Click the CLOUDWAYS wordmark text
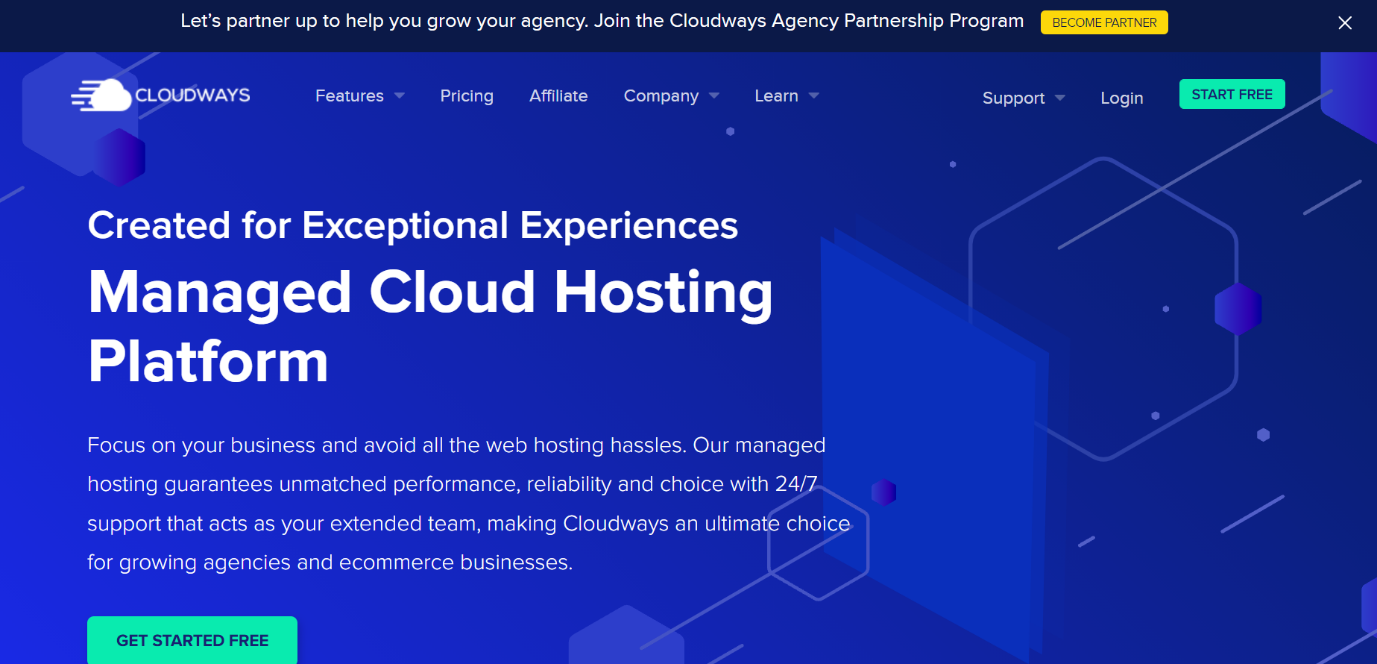Viewport: 1377px width, 664px height. [x=192, y=96]
